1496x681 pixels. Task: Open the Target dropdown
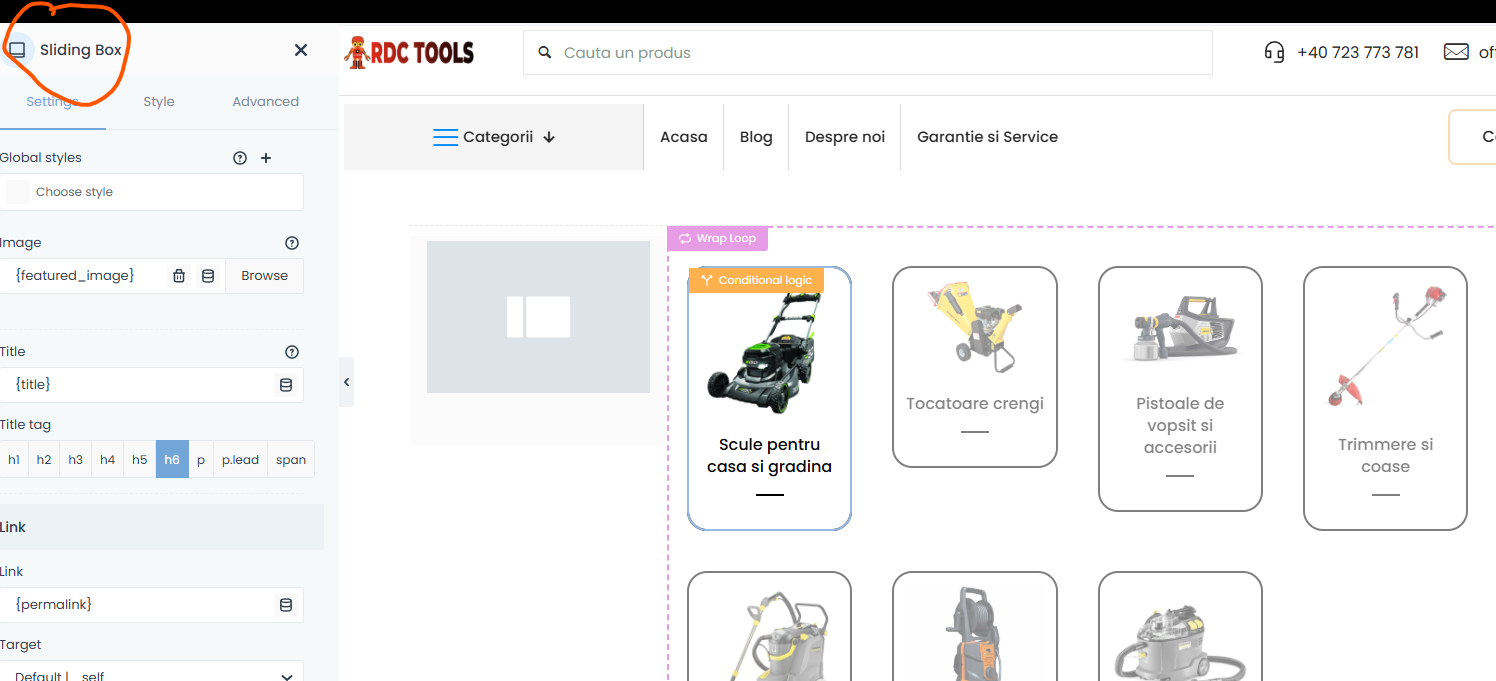tap(152, 675)
